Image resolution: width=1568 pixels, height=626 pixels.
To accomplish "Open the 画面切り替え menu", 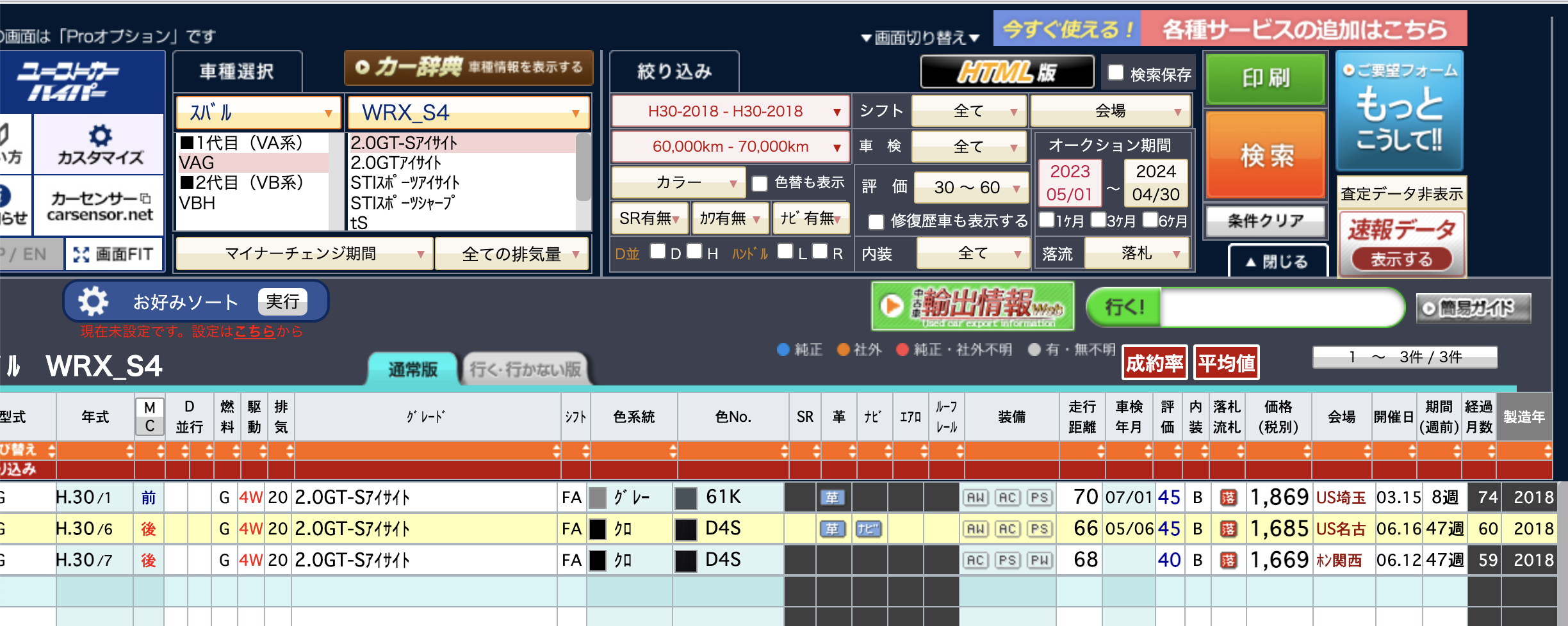I will pyautogui.click(x=920, y=38).
